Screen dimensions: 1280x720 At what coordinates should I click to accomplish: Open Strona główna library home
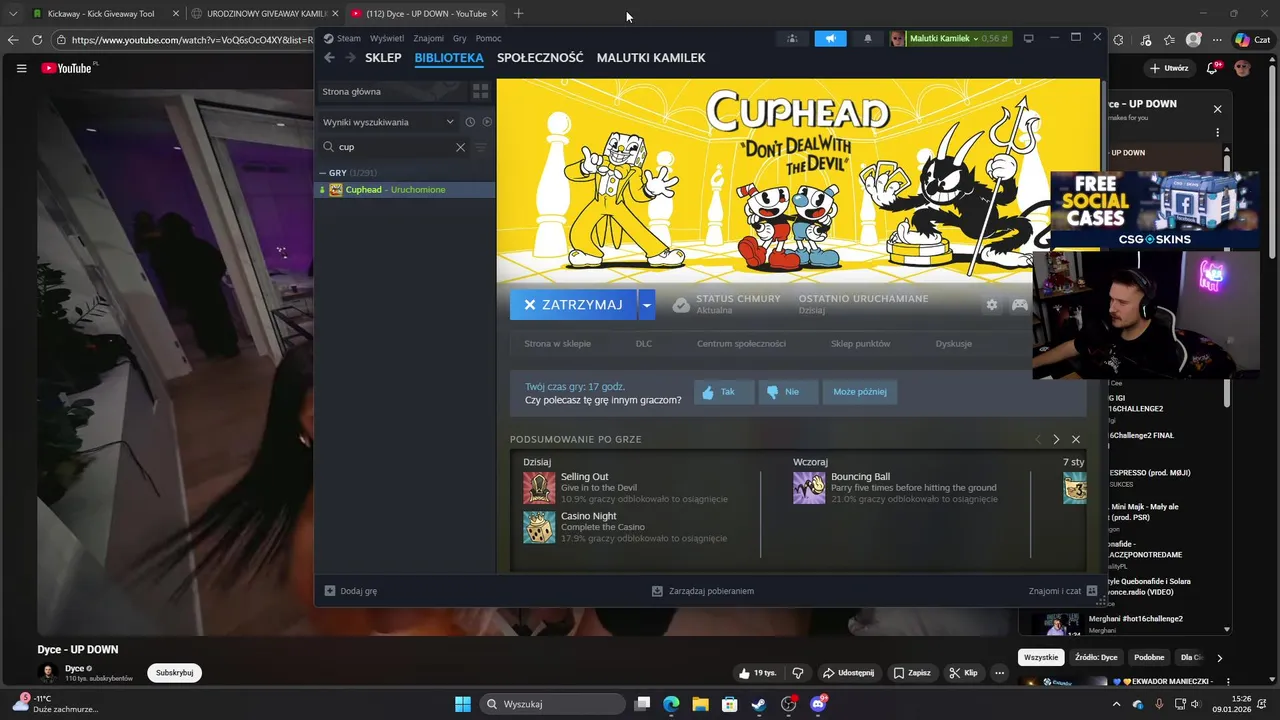coord(391,91)
